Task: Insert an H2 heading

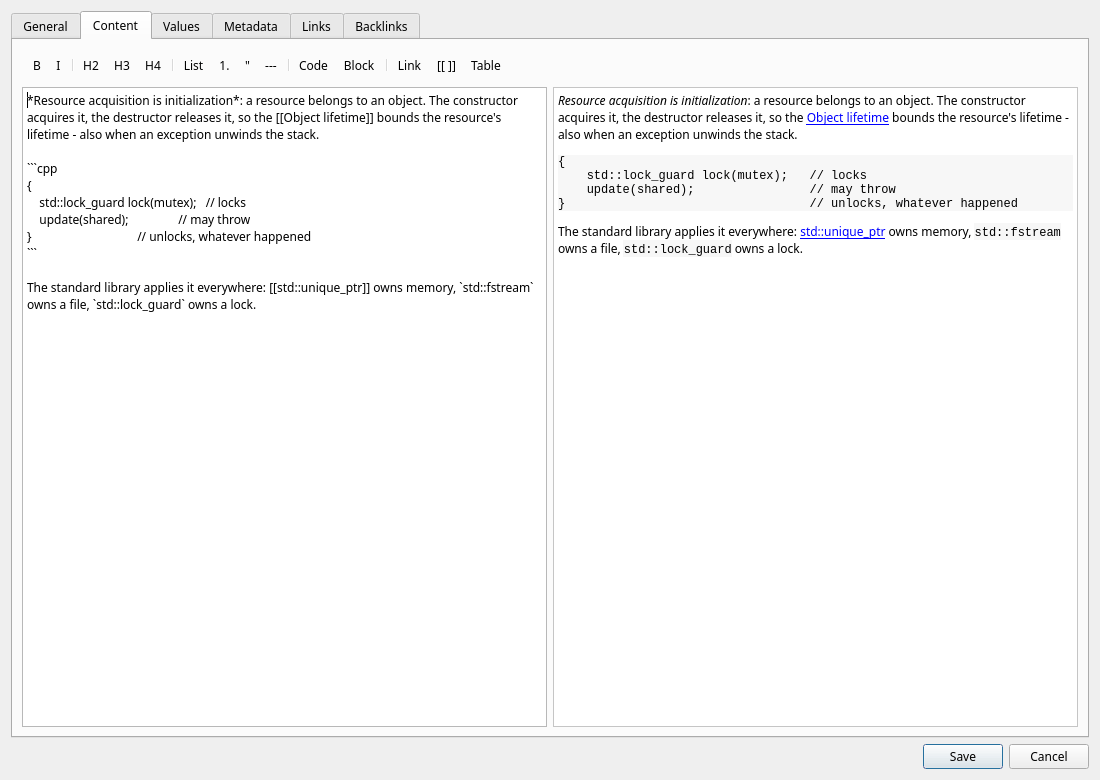Action: [90, 65]
